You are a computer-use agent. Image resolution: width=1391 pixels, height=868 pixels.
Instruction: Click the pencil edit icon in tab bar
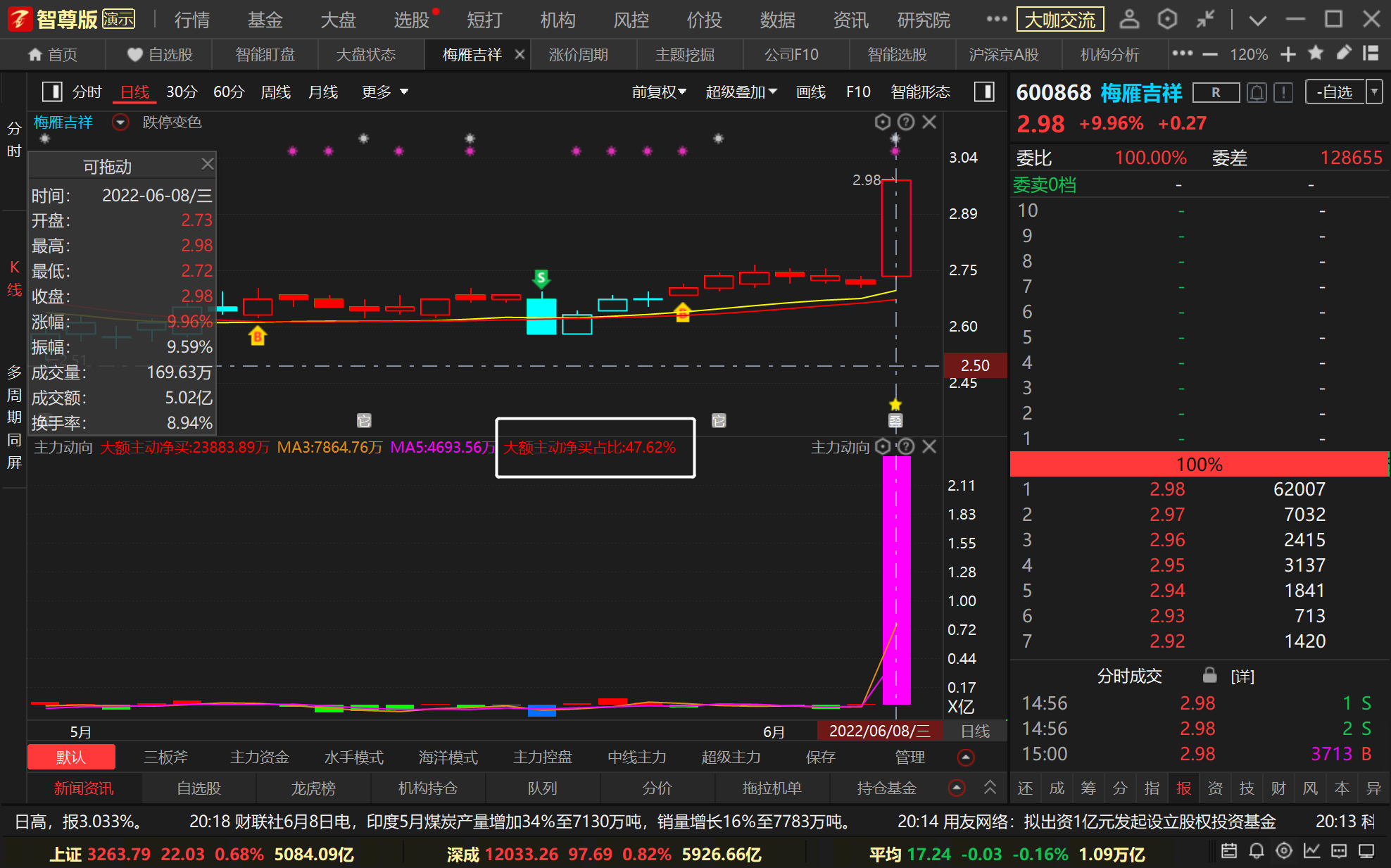[x=1343, y=53]
